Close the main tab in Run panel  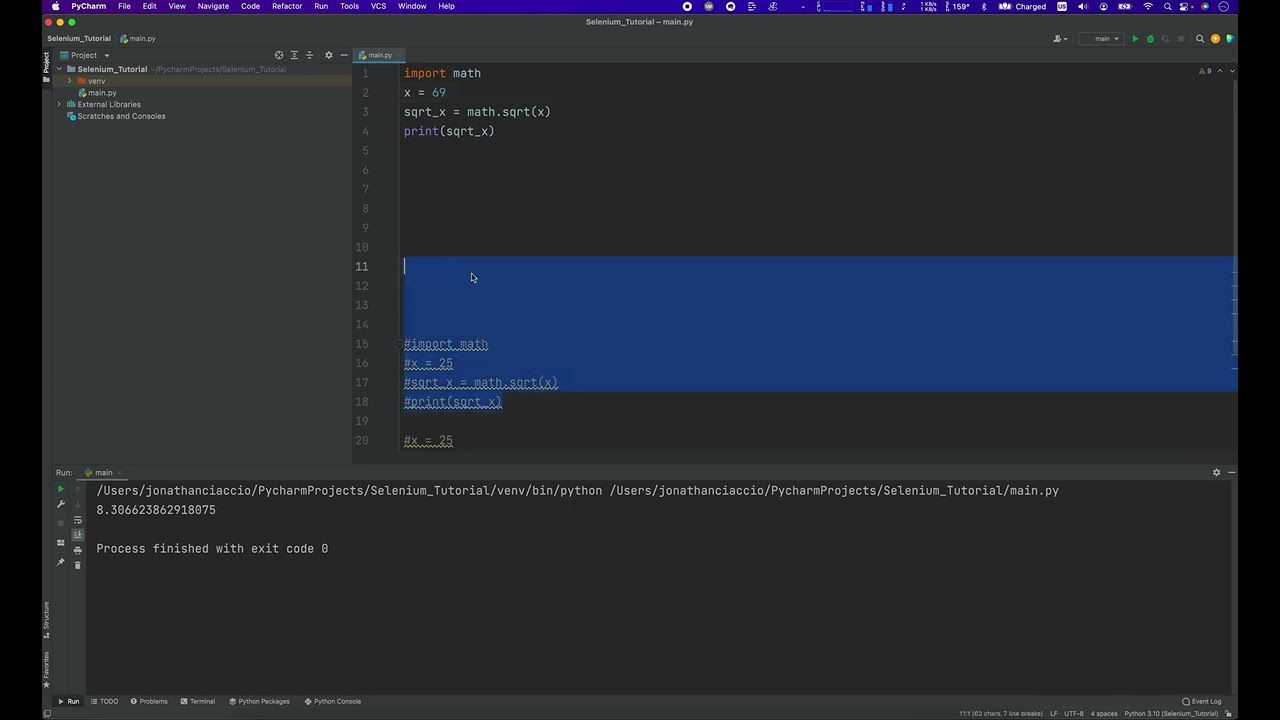point(120,472)
